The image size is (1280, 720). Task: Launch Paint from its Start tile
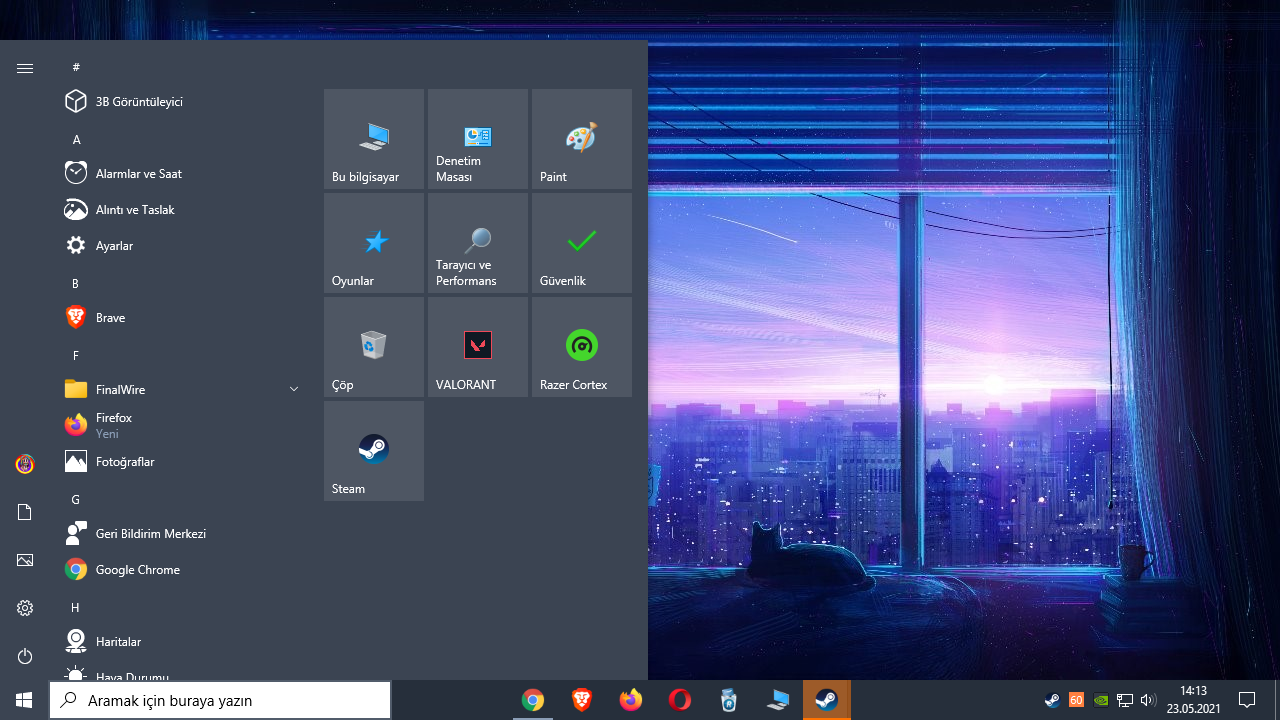[582, 139]
